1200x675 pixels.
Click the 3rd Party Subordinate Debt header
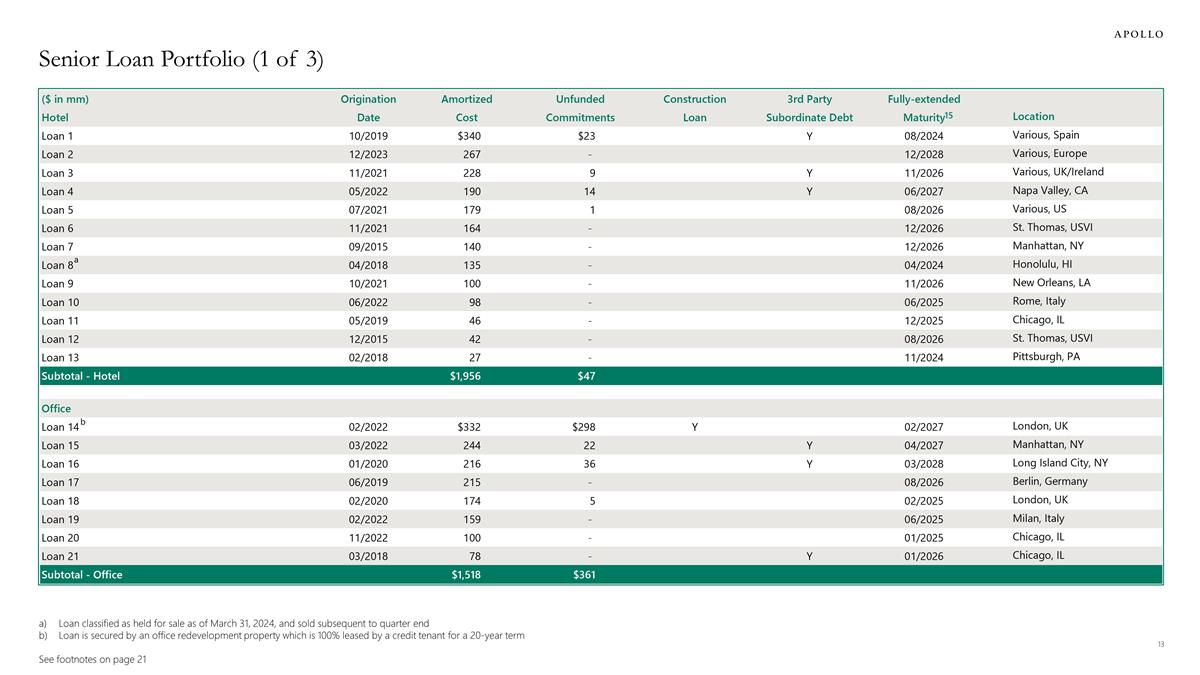pyautogui.click(x=810, y=108)
